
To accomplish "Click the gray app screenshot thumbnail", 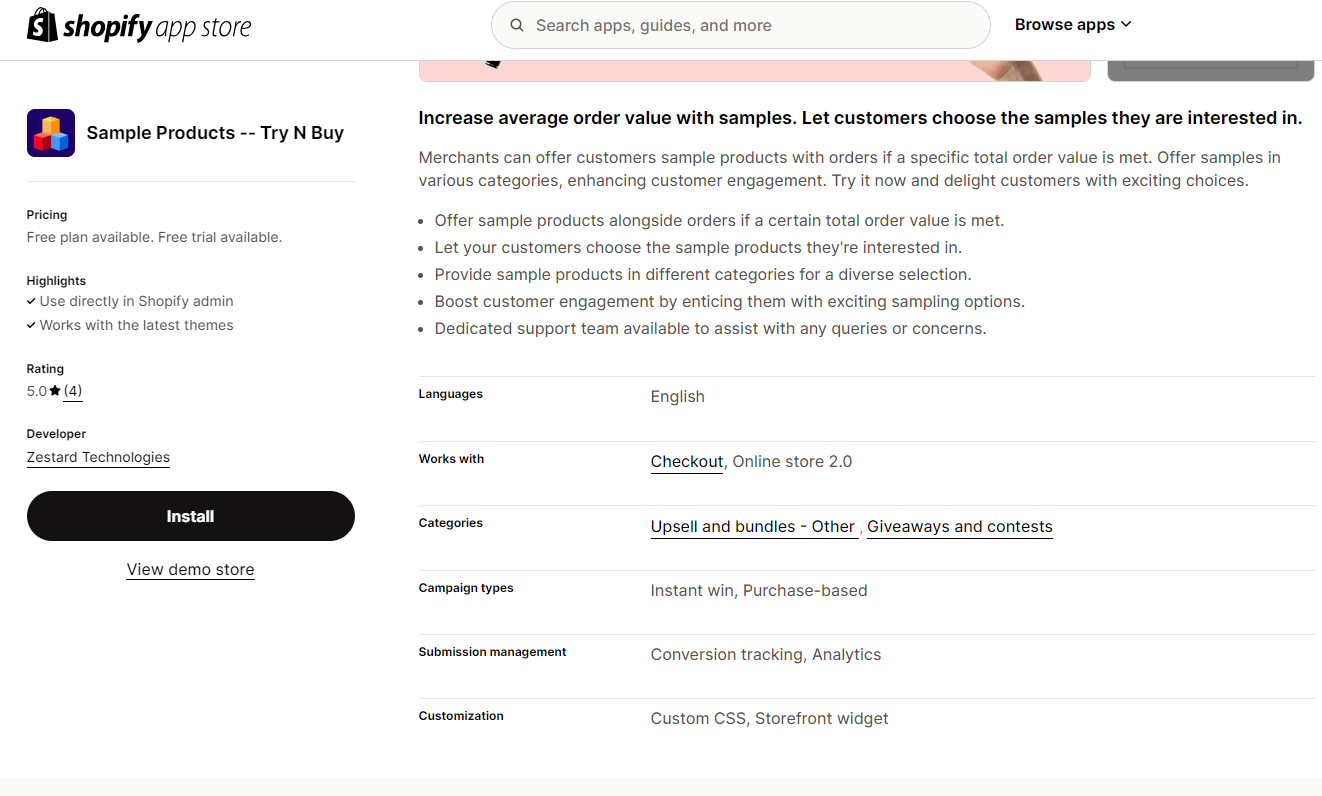I will point(1211,71).
